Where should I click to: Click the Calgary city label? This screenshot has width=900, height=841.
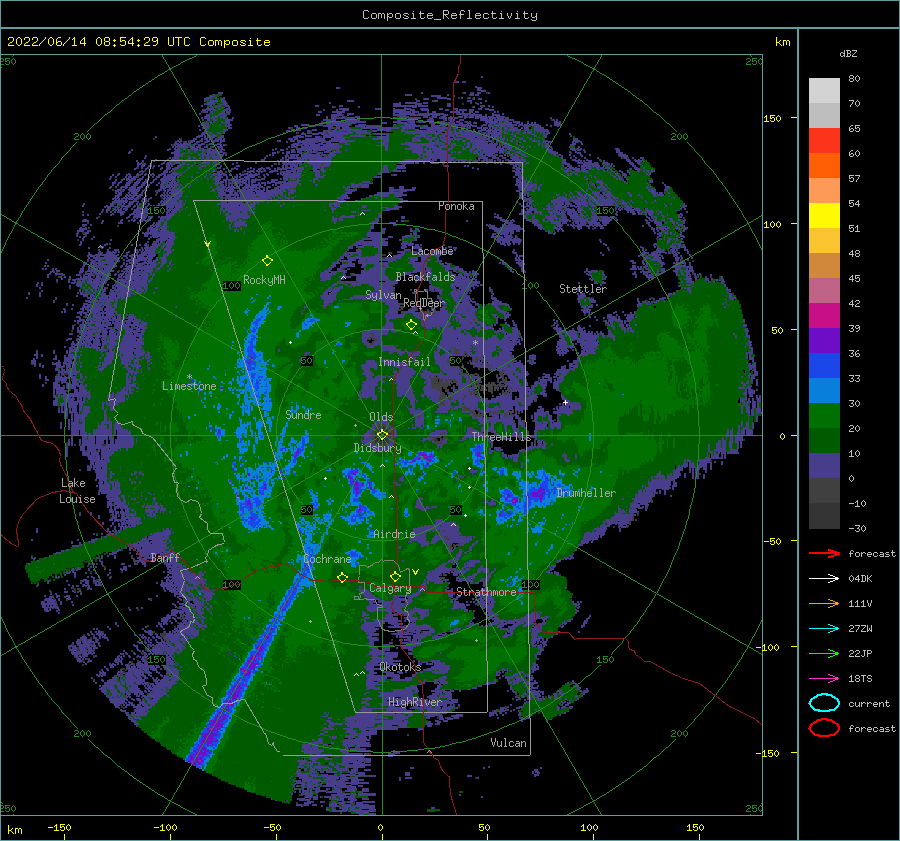(x=390, y=588)
